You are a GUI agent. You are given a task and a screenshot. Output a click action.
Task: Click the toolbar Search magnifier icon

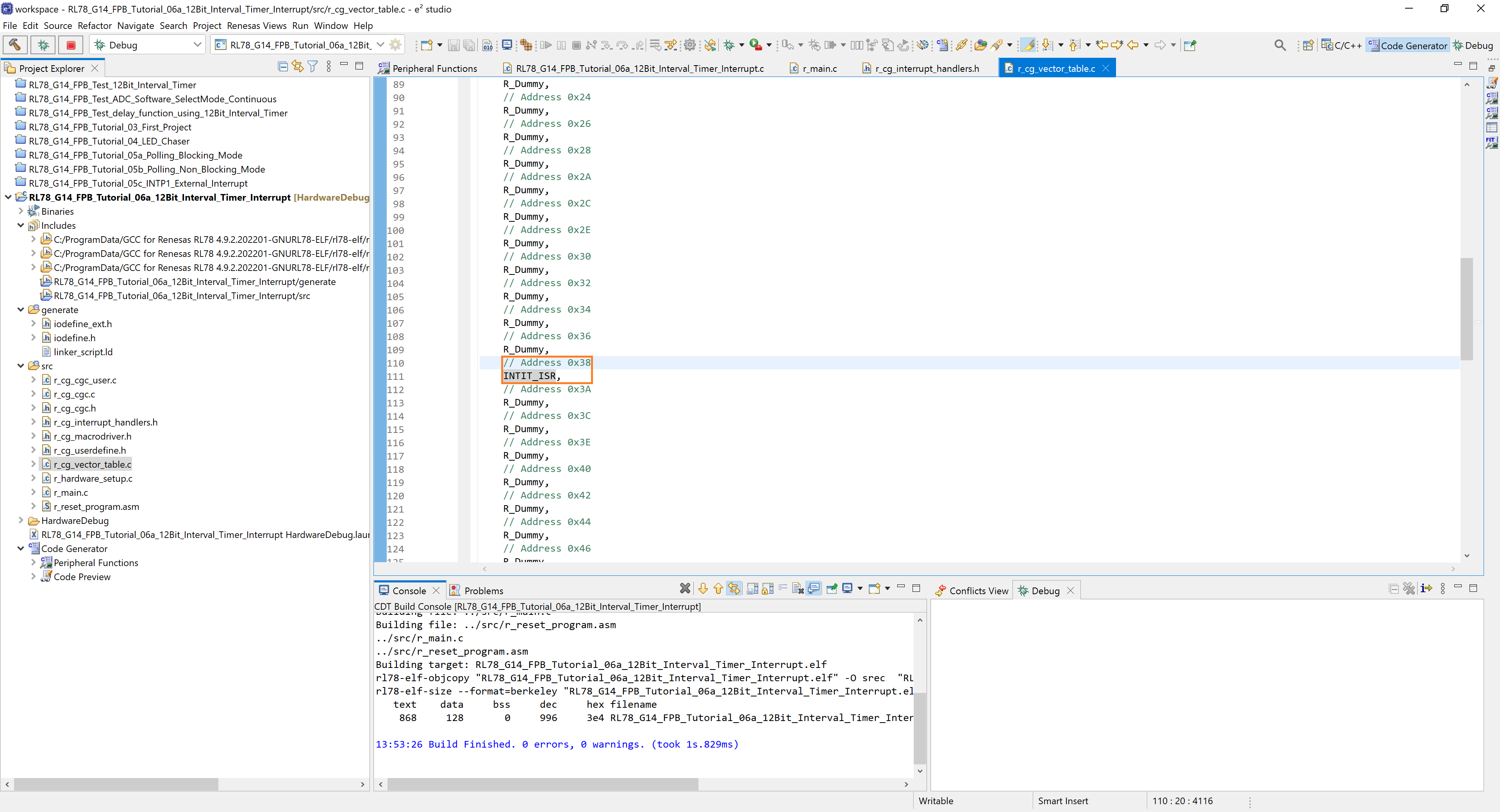[x=1279, y=45]
